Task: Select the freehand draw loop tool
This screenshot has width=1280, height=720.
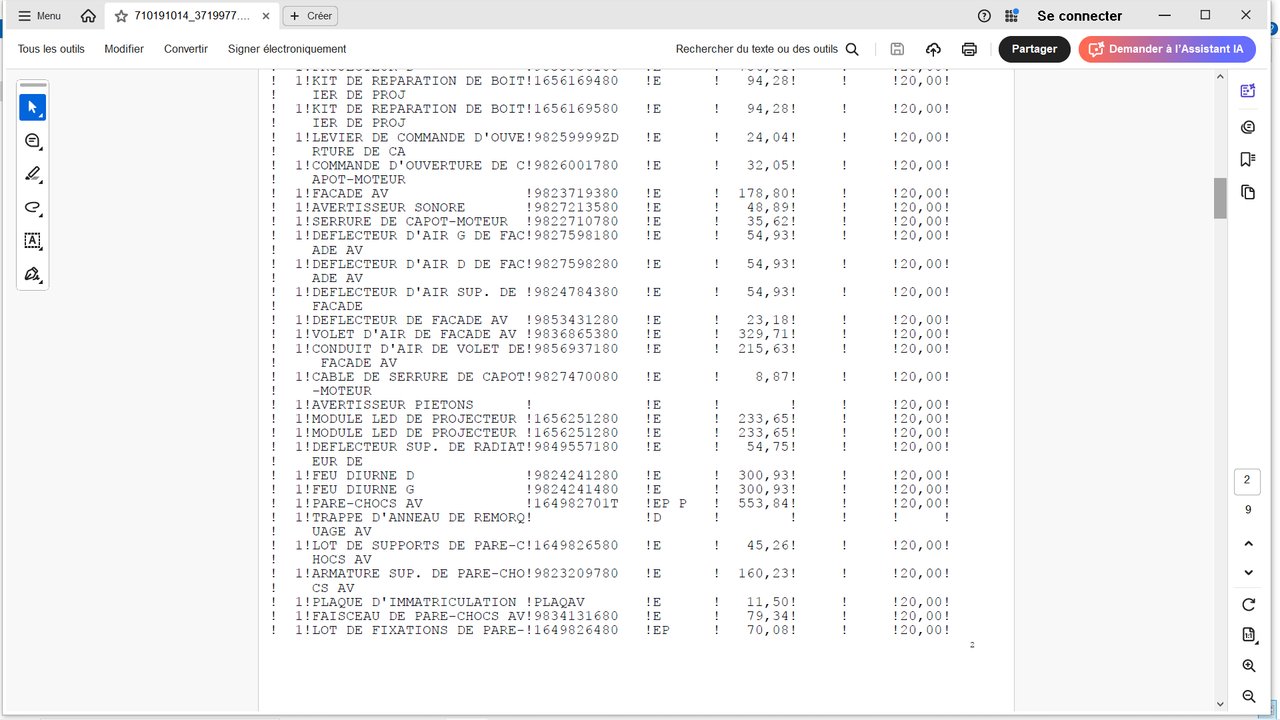Action: 33,208
